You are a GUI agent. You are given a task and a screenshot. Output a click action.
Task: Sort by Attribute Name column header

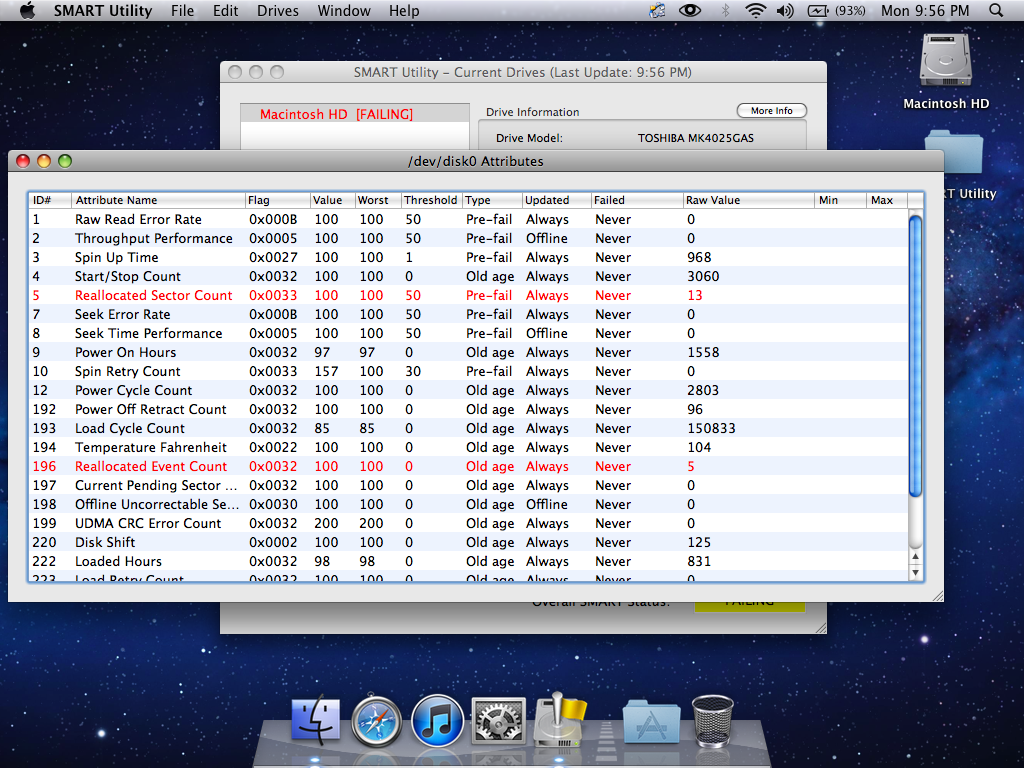158,200
